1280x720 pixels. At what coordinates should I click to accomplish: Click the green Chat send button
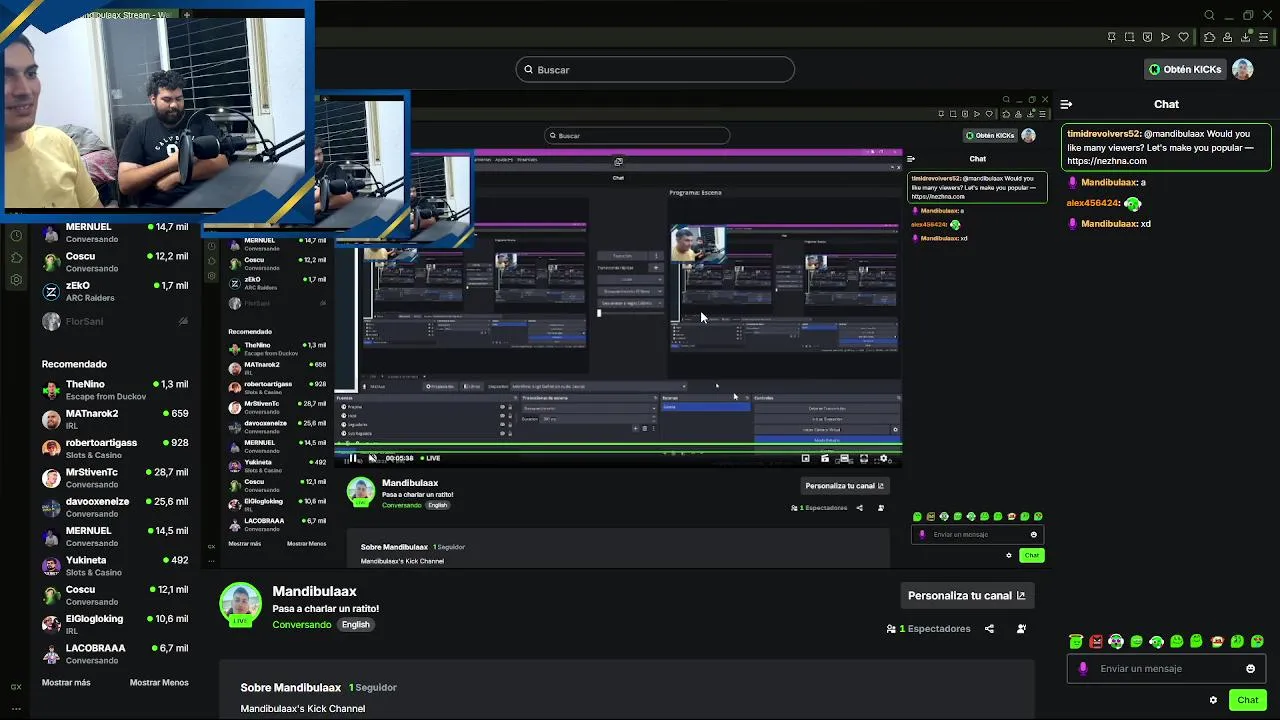click(1247, 700)
